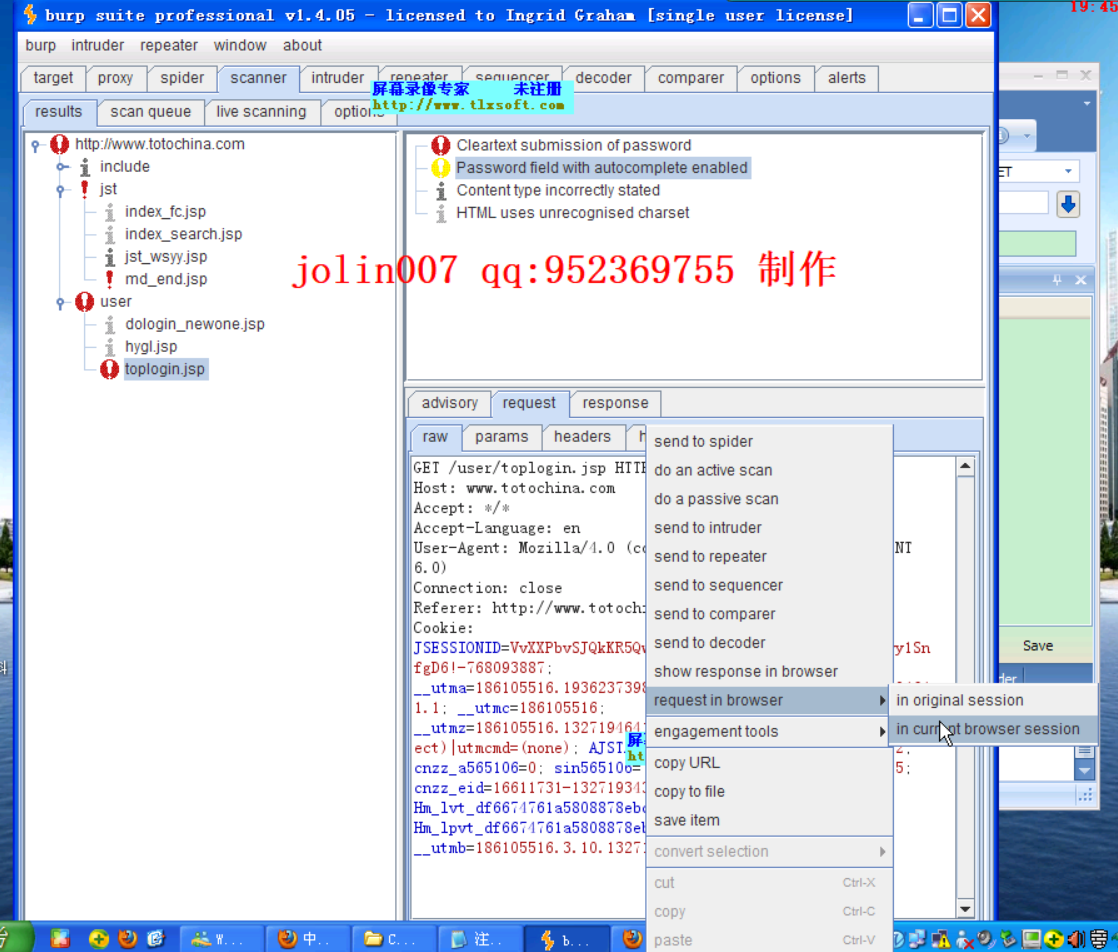This screenshot has width=1118, height=952.
Task: Open the live scanning sub-tab
Action: (261, 112)
